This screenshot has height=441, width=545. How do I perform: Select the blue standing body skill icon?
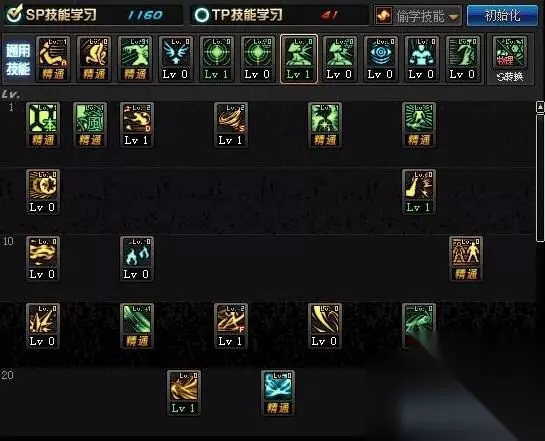coord(421,59)
